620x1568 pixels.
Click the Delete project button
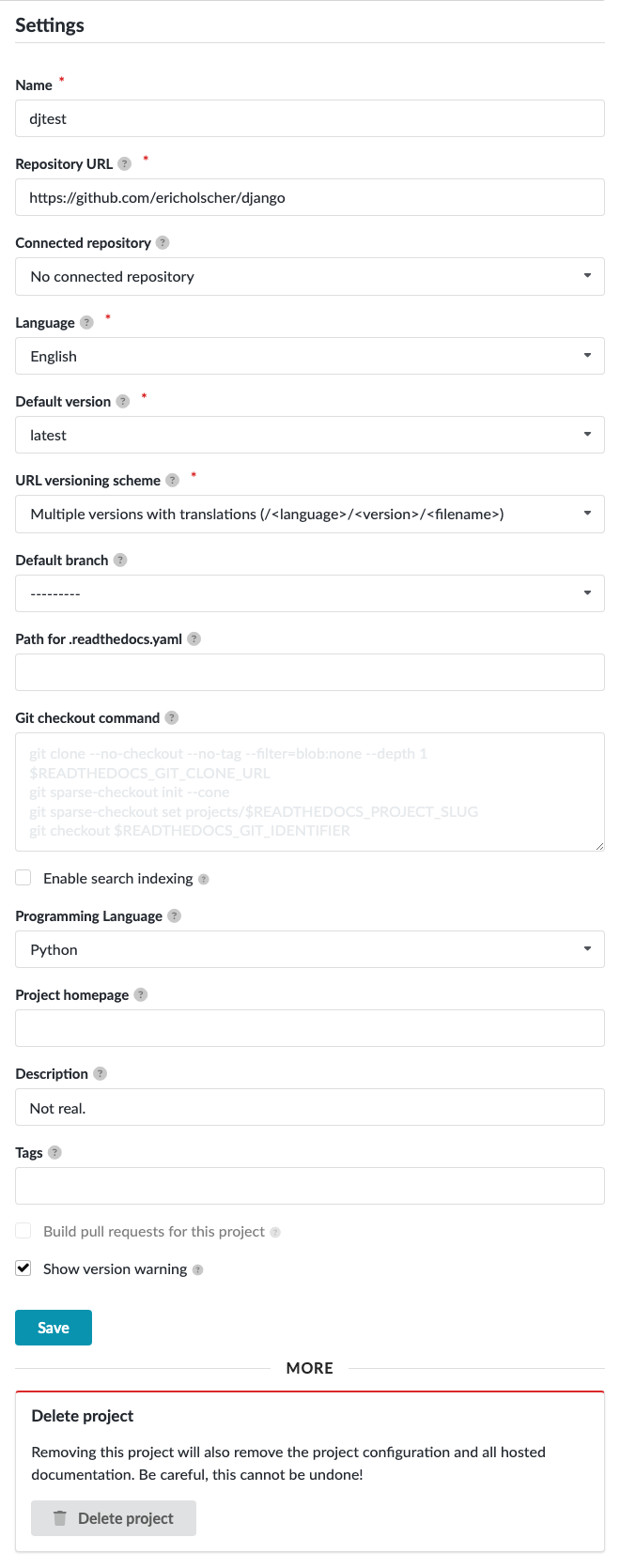(113, 1517)
